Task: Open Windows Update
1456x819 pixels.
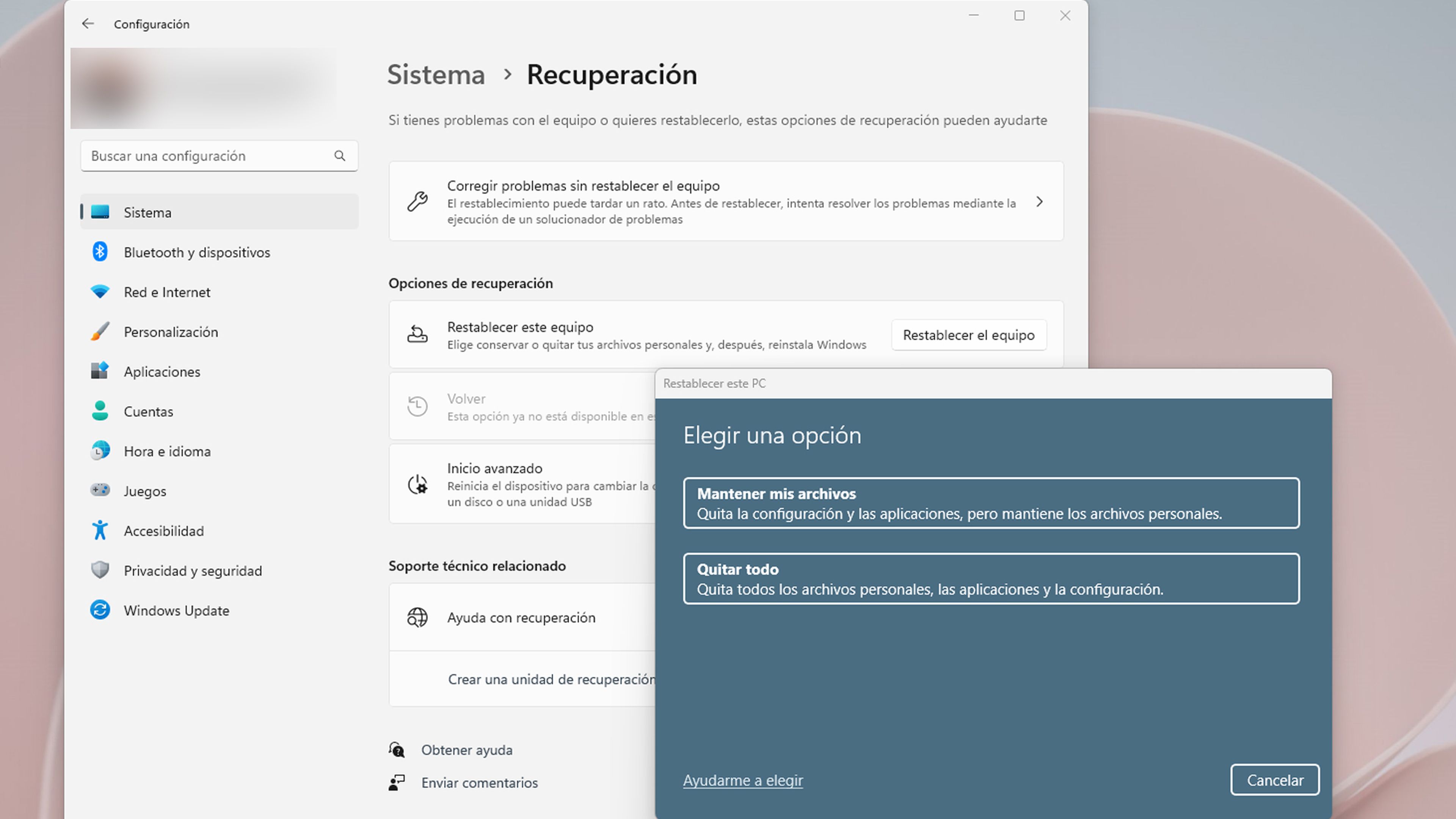Action: coord(219,610)
